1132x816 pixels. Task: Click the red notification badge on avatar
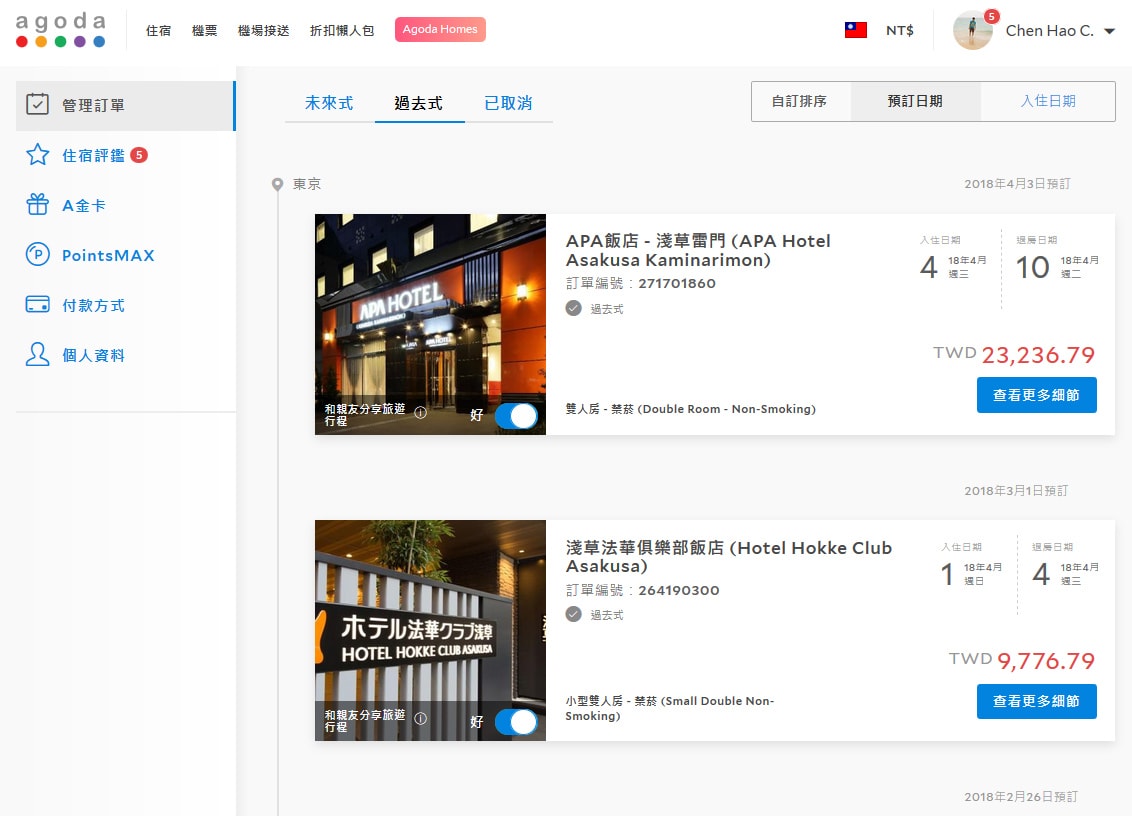(992, 16)
